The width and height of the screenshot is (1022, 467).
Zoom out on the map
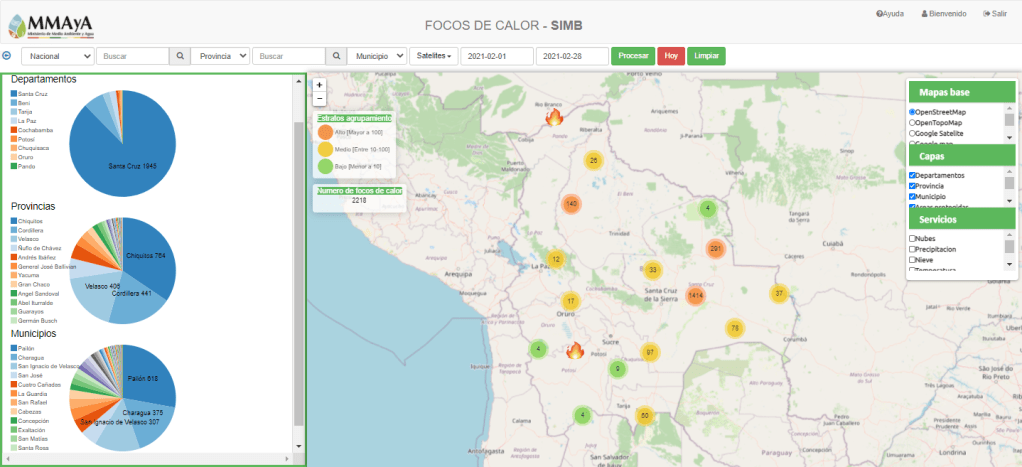click(x=319, y=99)
